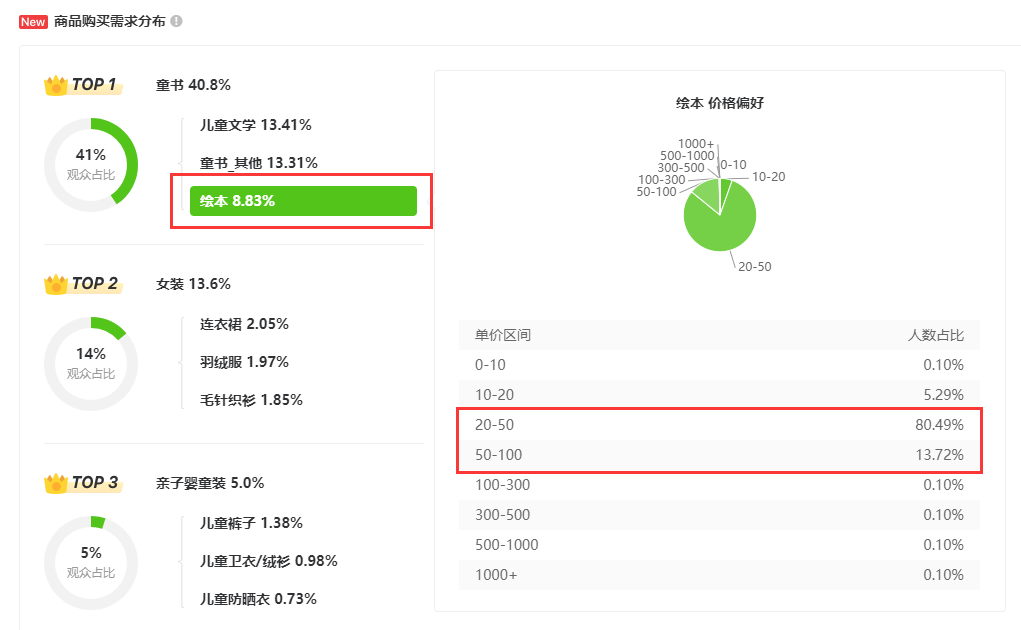Click the 5% 观众占比 donut chart

91,562
